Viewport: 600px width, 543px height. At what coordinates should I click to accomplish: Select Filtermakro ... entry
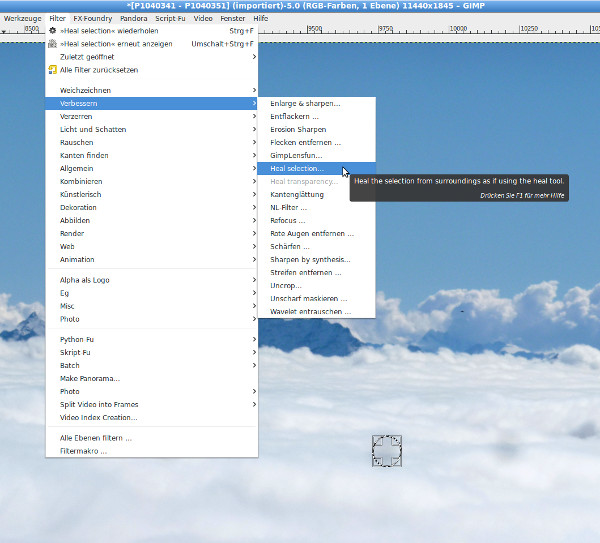click(152, 451)
